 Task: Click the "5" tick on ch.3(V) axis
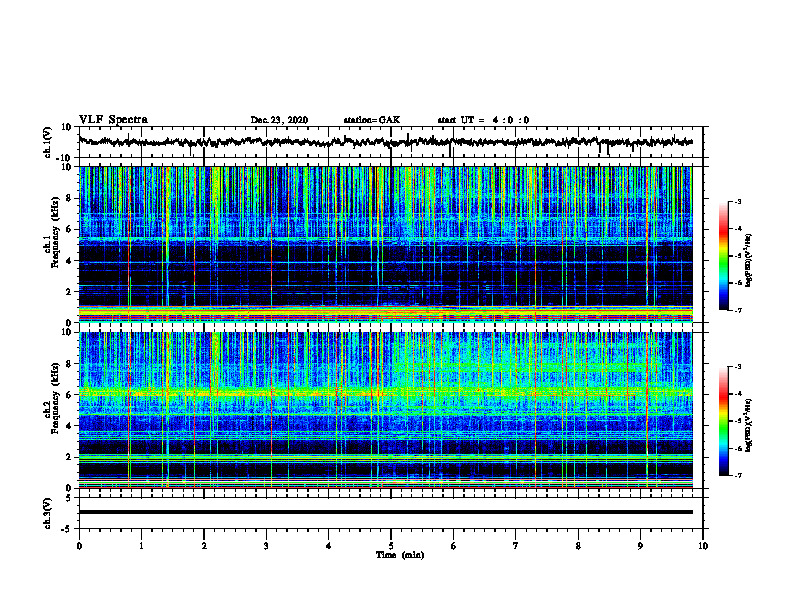[69, 498]
